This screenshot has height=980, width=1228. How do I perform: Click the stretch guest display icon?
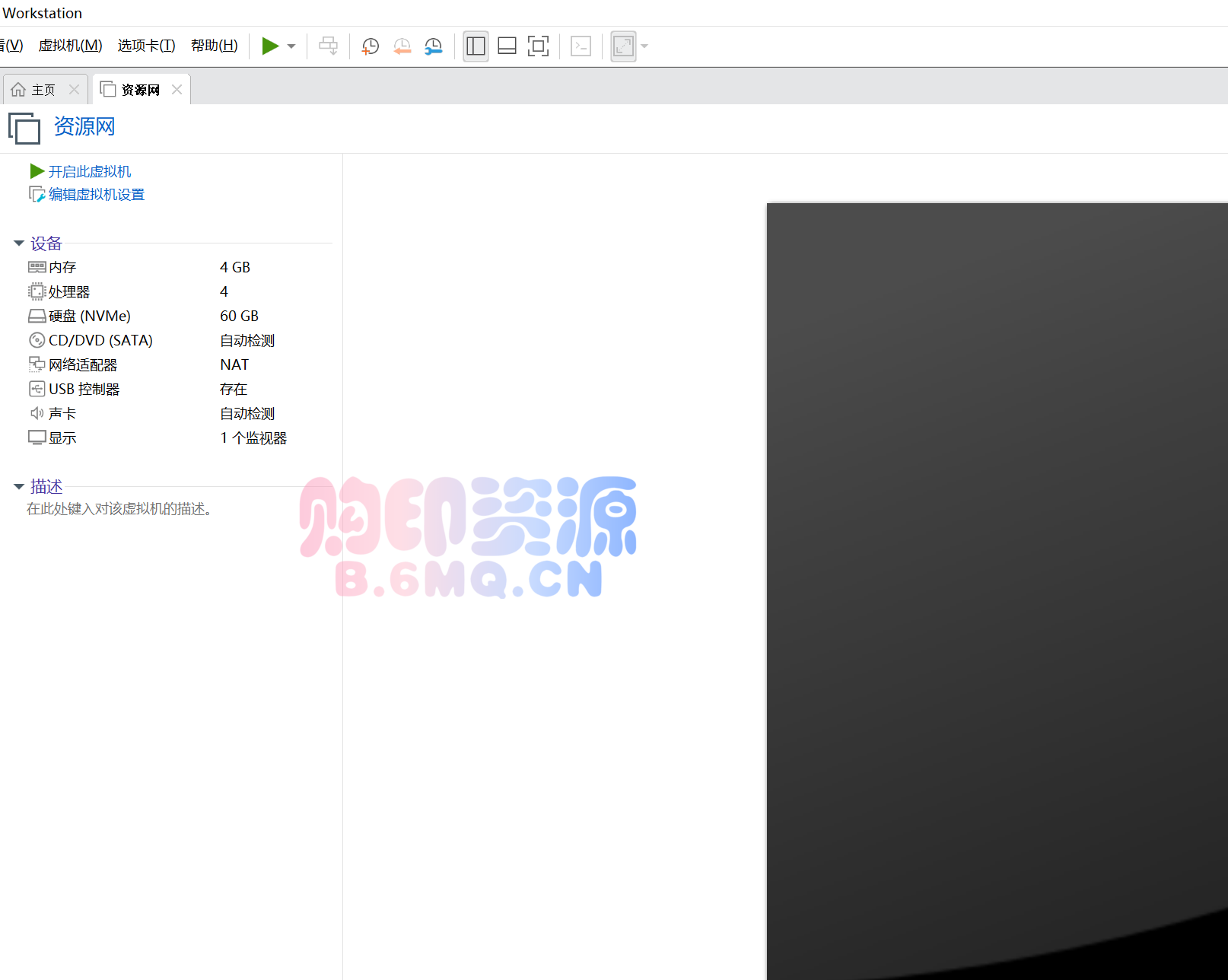[x=623, y=46]
